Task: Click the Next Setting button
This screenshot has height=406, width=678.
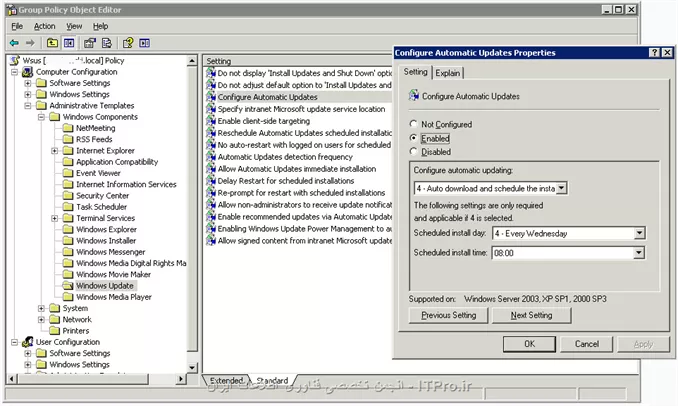Action: (x=530, y=315)
